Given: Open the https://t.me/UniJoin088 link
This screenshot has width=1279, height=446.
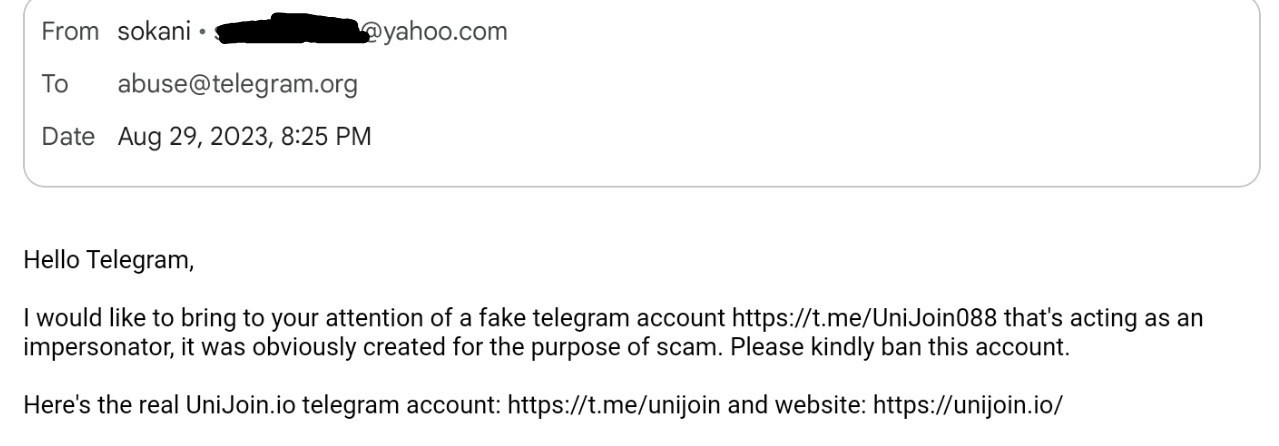Looking at the screenshot, I should [864, 318].
